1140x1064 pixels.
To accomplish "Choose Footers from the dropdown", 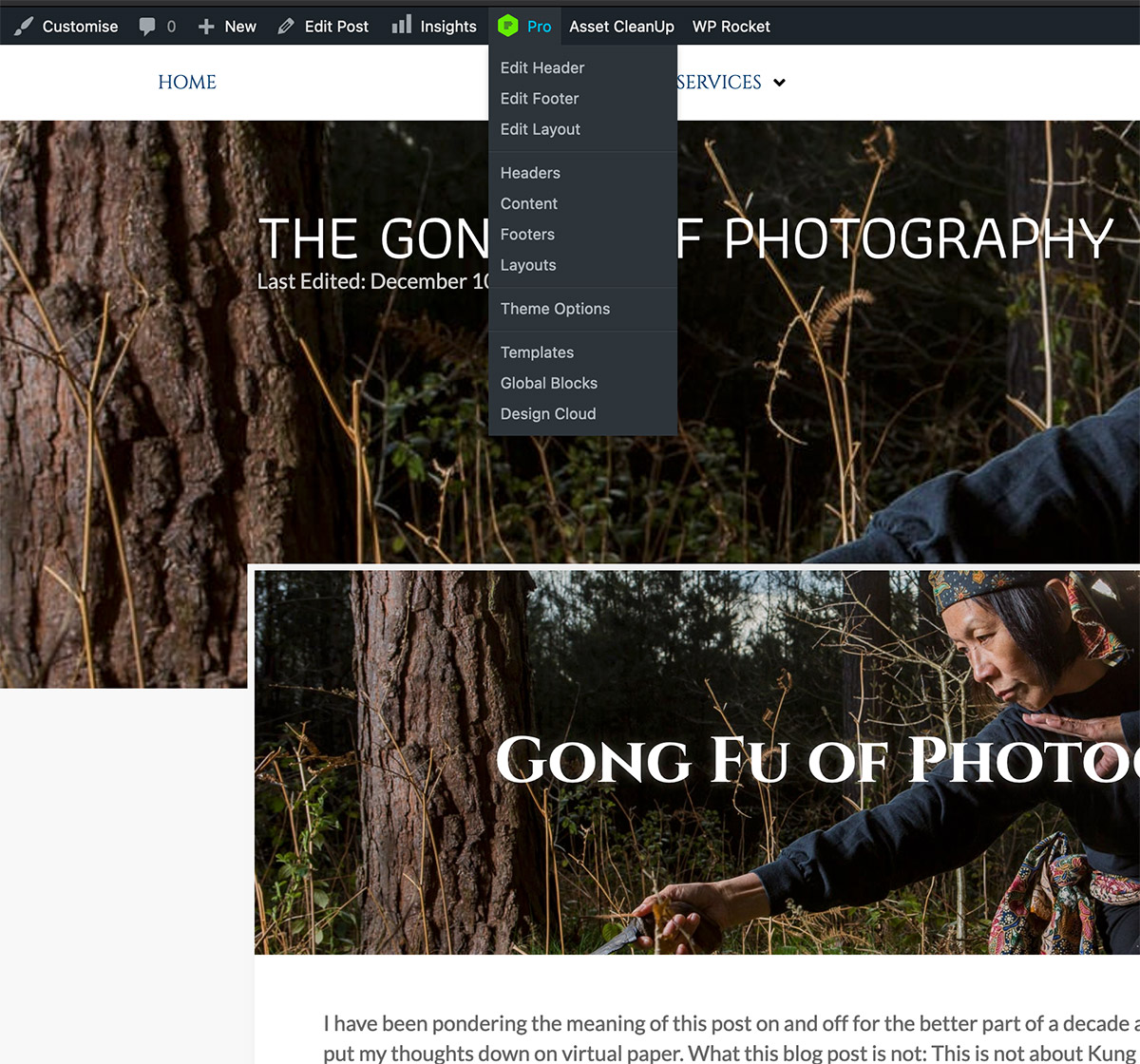I will (x=527, y=235).
